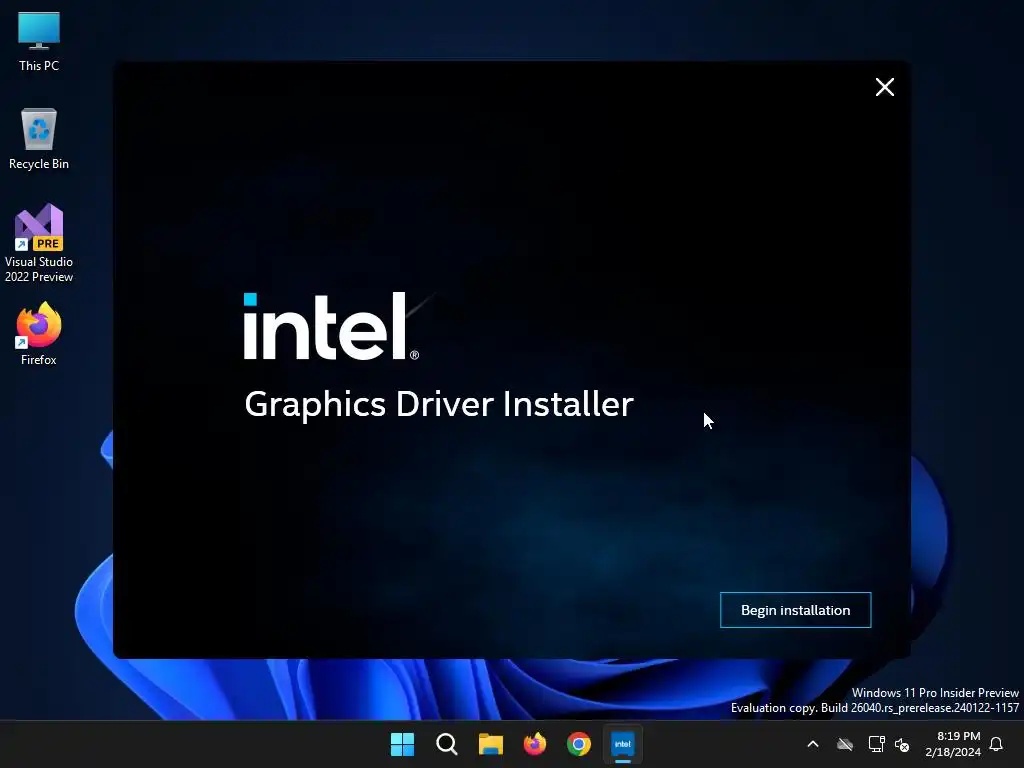
Task: Click the Intel logo in installer
Action: (331, 326)
